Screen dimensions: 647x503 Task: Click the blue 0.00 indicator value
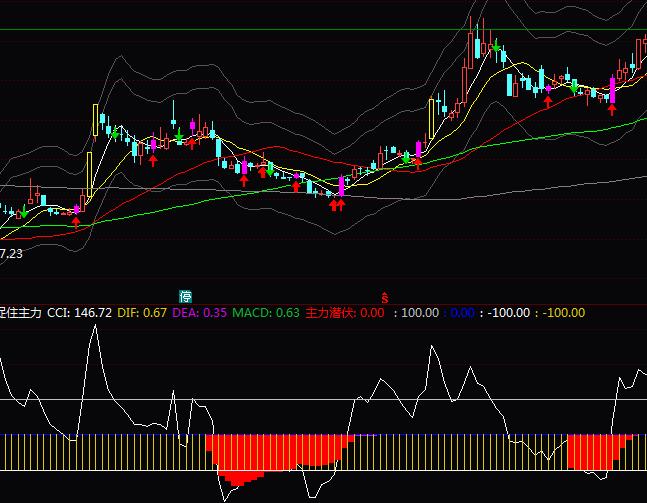[x=462, y=313]
